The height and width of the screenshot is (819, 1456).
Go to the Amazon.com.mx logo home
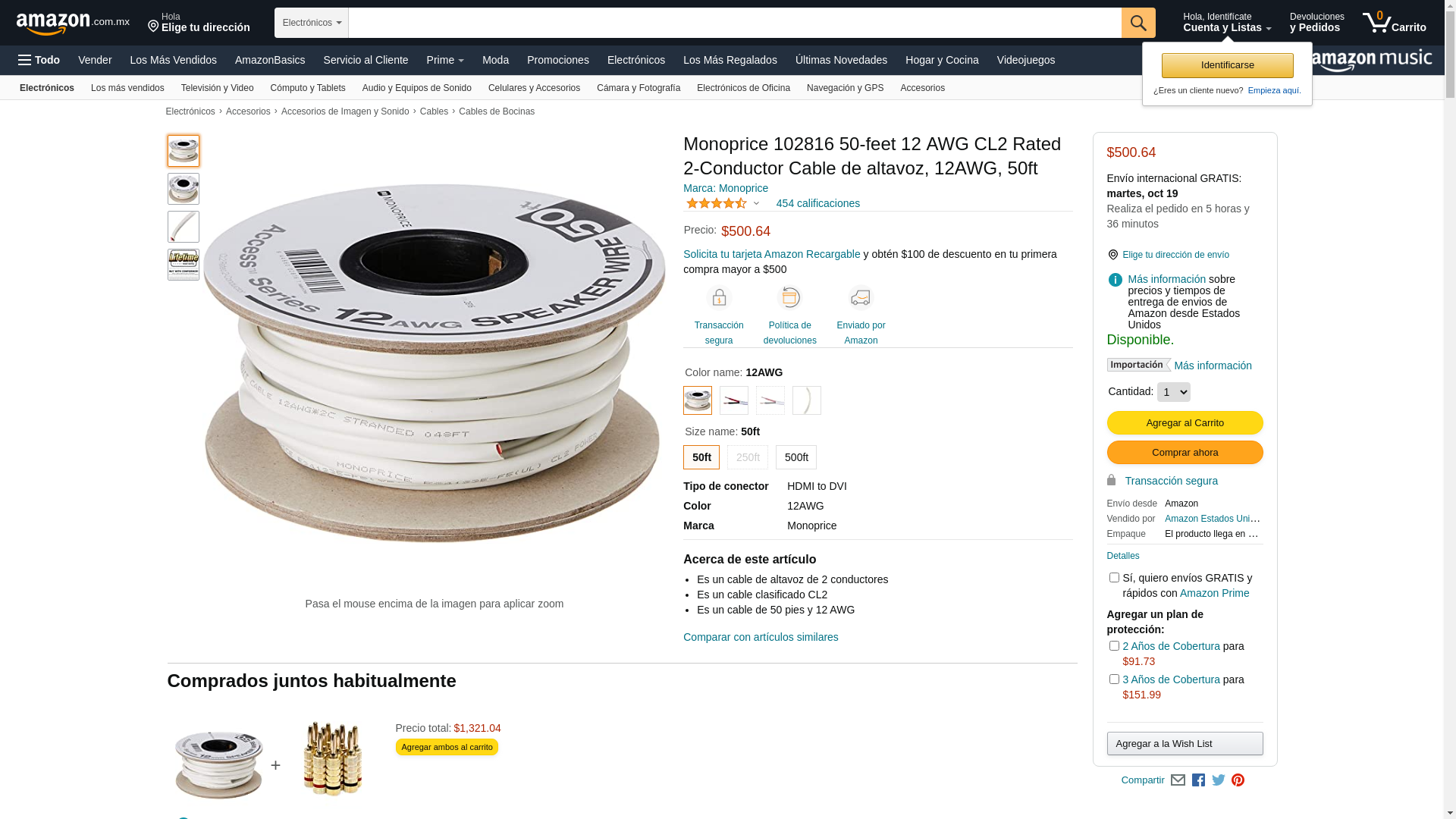(x=73, y=24)
